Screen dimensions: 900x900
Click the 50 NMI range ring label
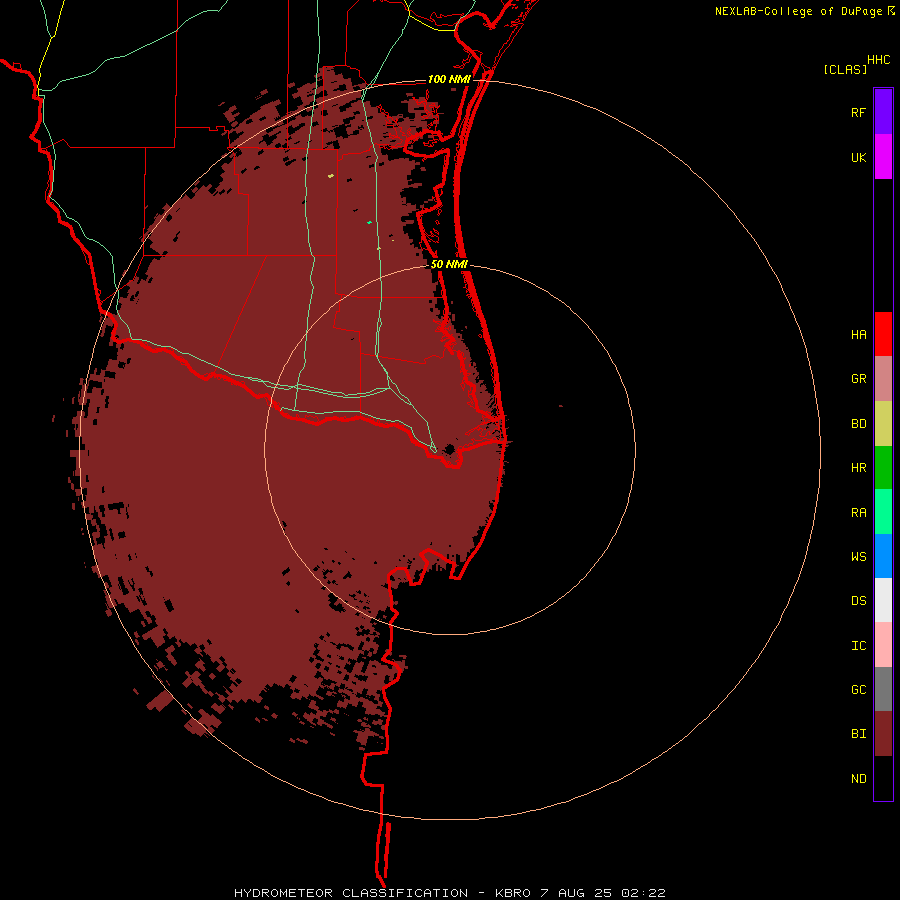(449, 264)
